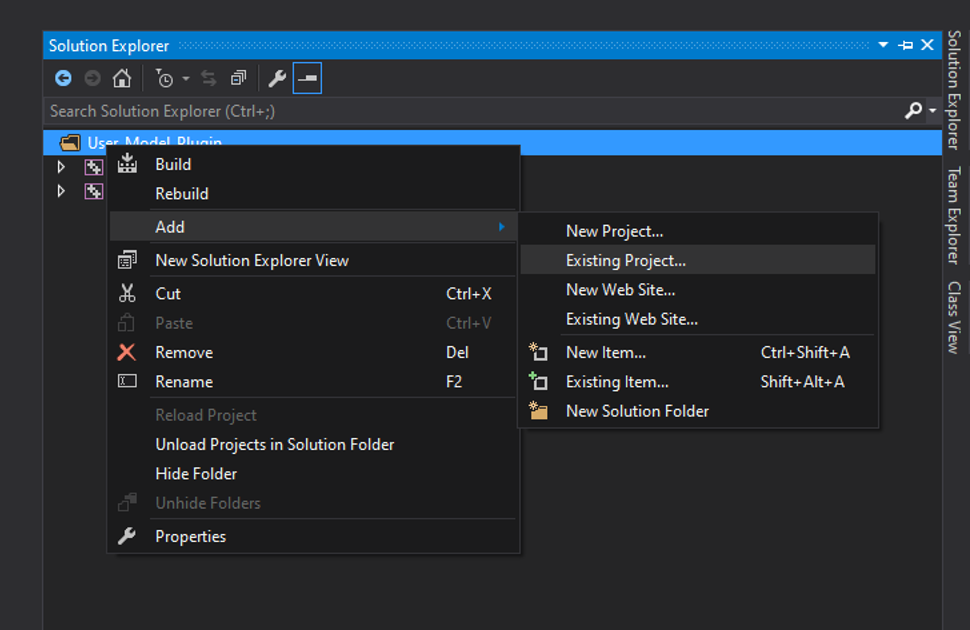Open search options dropdown arrow
The image size is (970, 630).
(x=932, y=111)
